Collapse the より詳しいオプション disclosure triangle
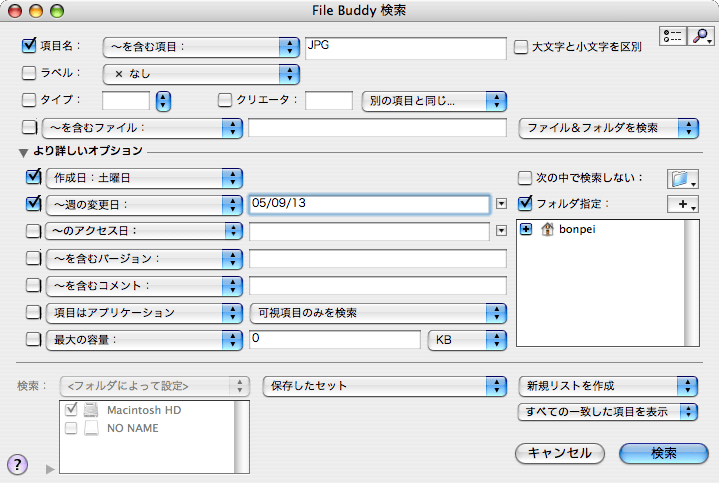Viewport: 719px width, 483px height. point(23,152)
